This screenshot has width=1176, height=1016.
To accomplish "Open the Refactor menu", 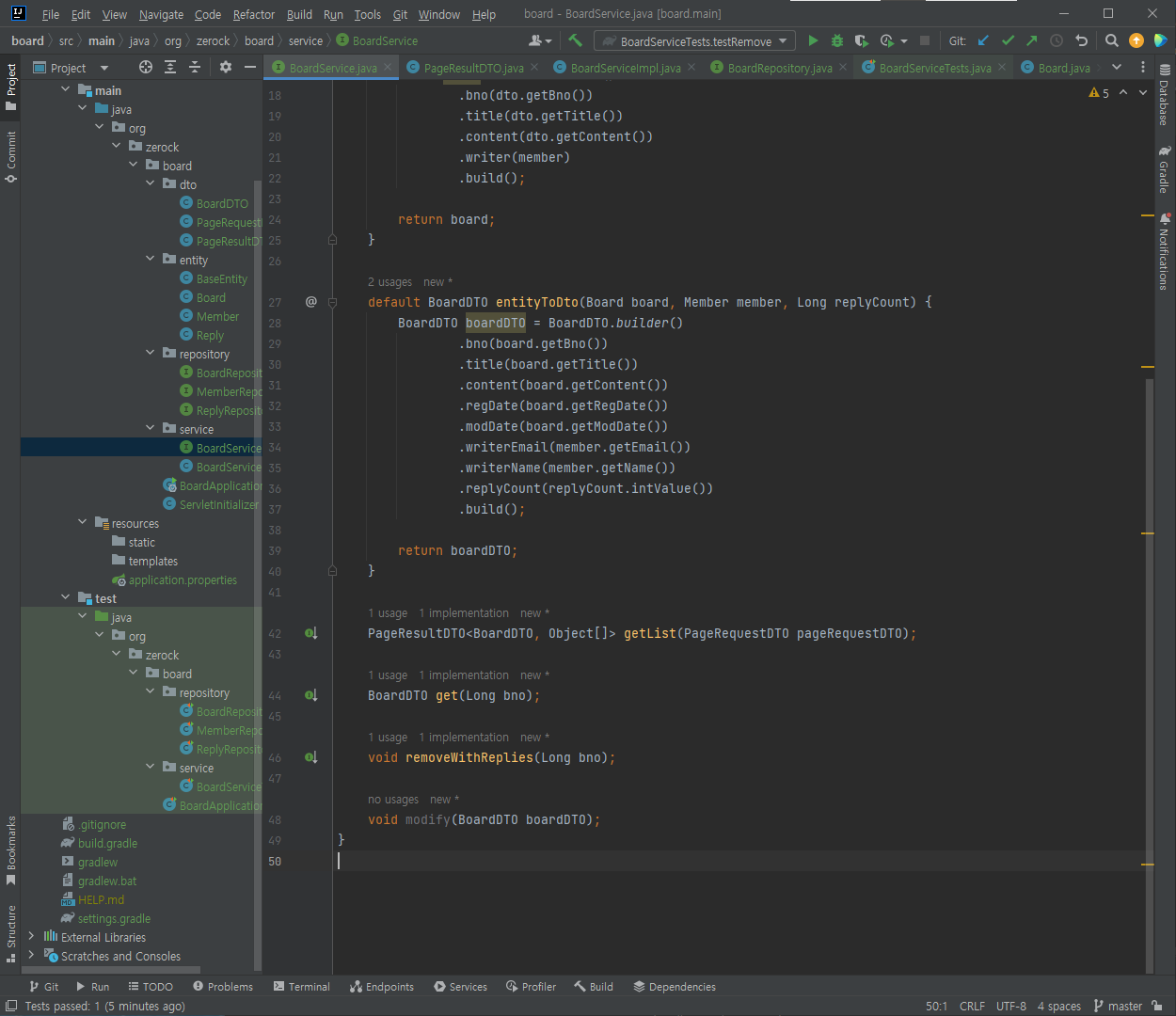I will point(254,14).
